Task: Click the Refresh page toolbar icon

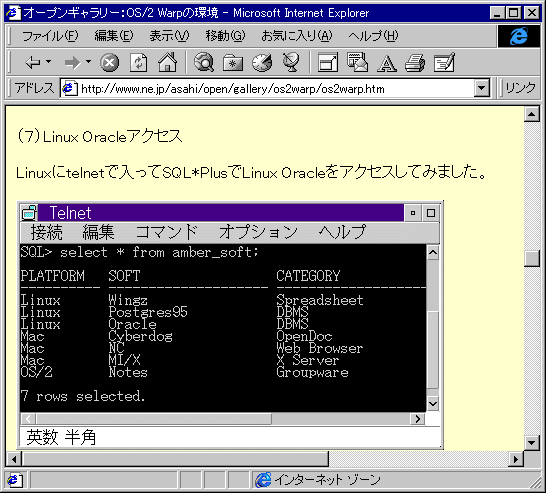Action: tap(139, 63)
